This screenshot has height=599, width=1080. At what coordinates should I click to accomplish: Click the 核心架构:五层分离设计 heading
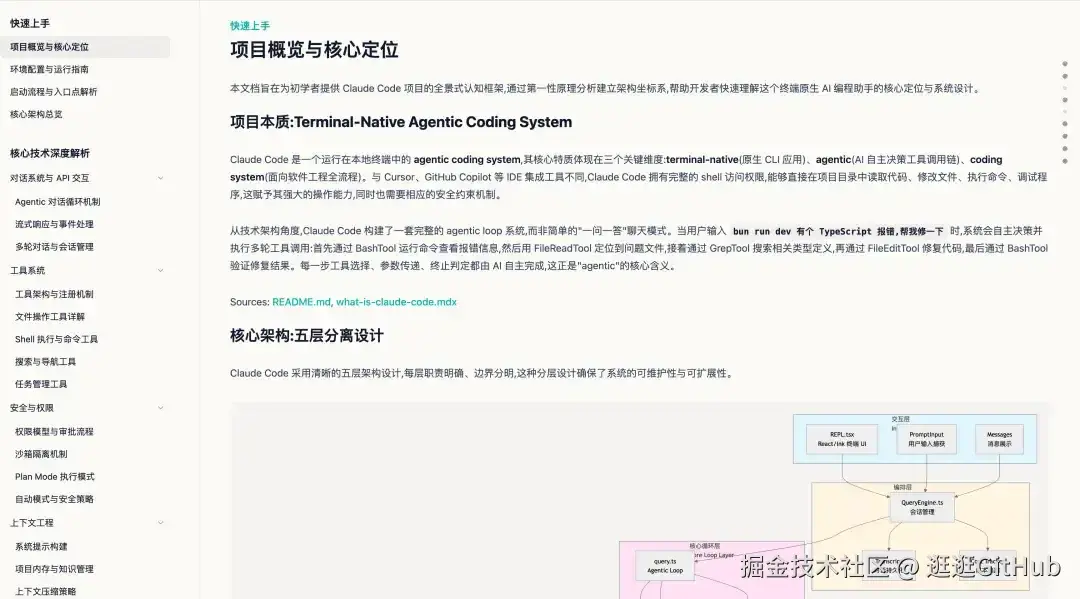[x=307, y=336]
